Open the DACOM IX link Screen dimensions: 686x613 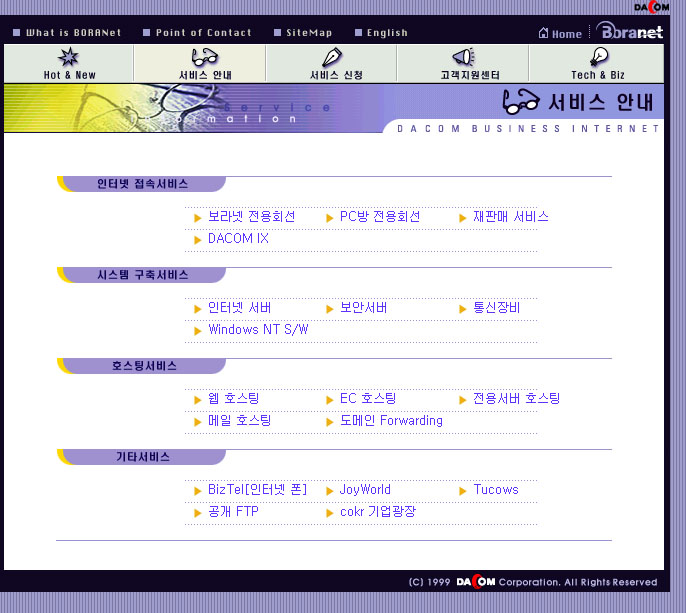coord(238,238)
